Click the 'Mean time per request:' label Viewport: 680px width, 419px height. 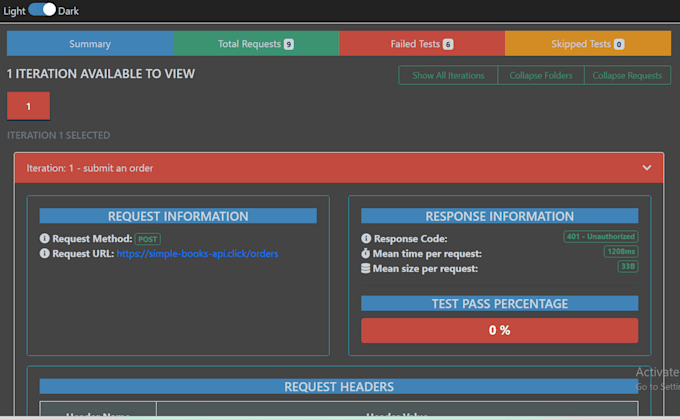pos(427,253)
